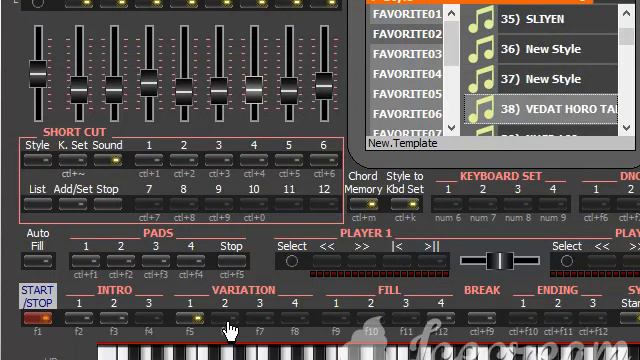Open the FAVORITE06 bank

(x=407, y=114)
